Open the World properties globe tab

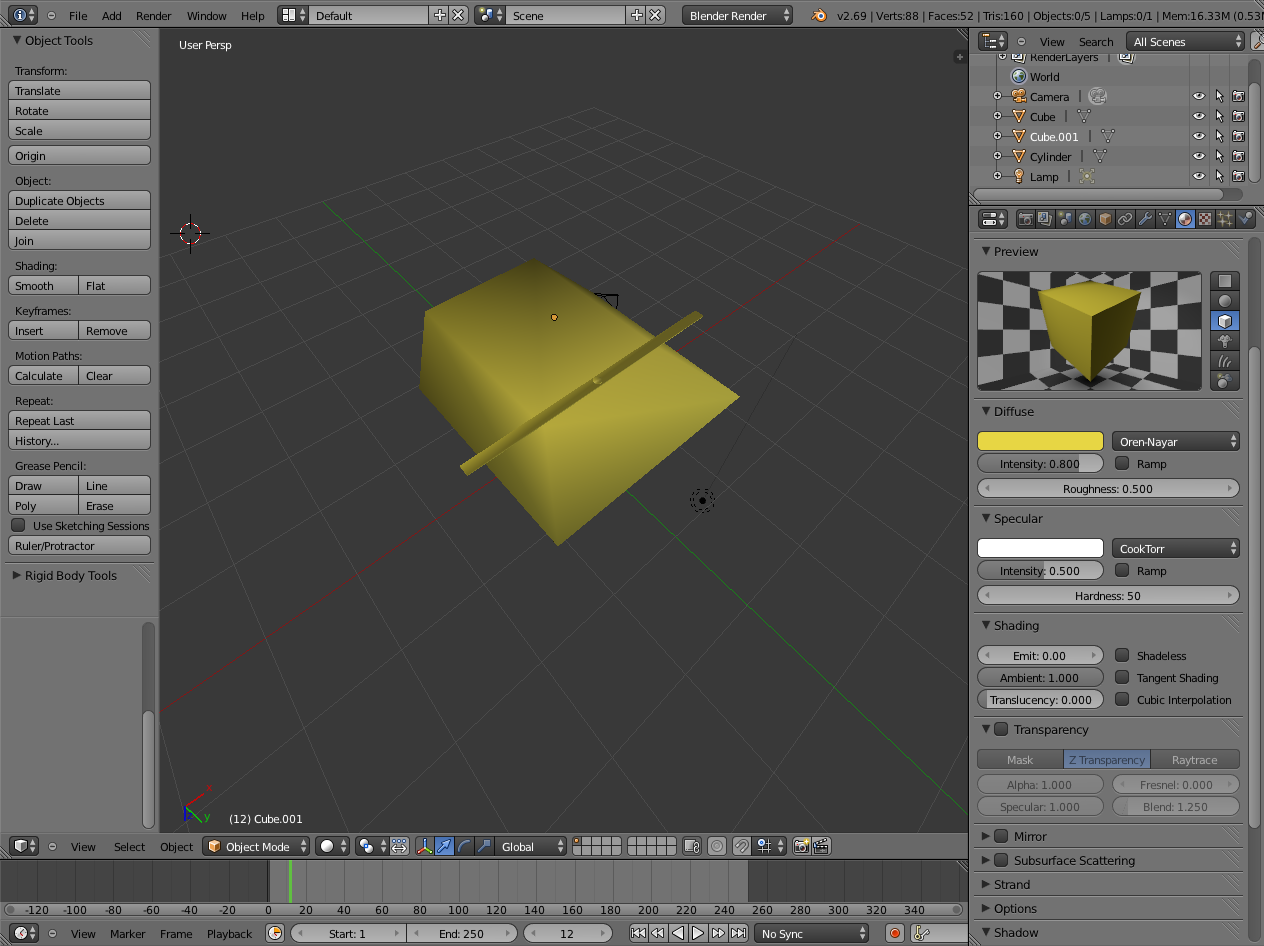coord(1085,219)
